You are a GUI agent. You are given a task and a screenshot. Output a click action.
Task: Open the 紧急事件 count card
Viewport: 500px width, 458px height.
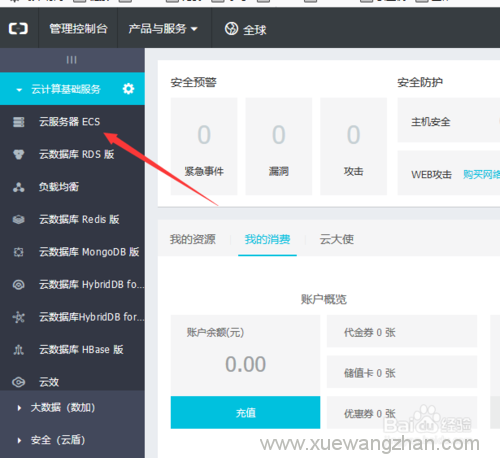point(204,146)
